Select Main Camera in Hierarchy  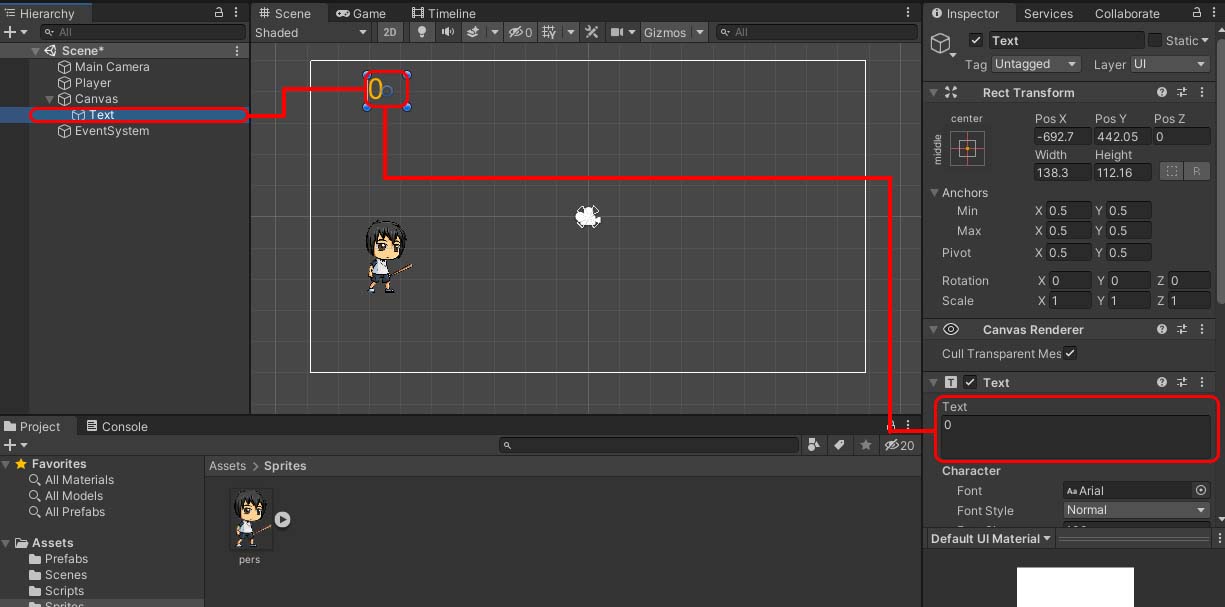pos(111,67)
